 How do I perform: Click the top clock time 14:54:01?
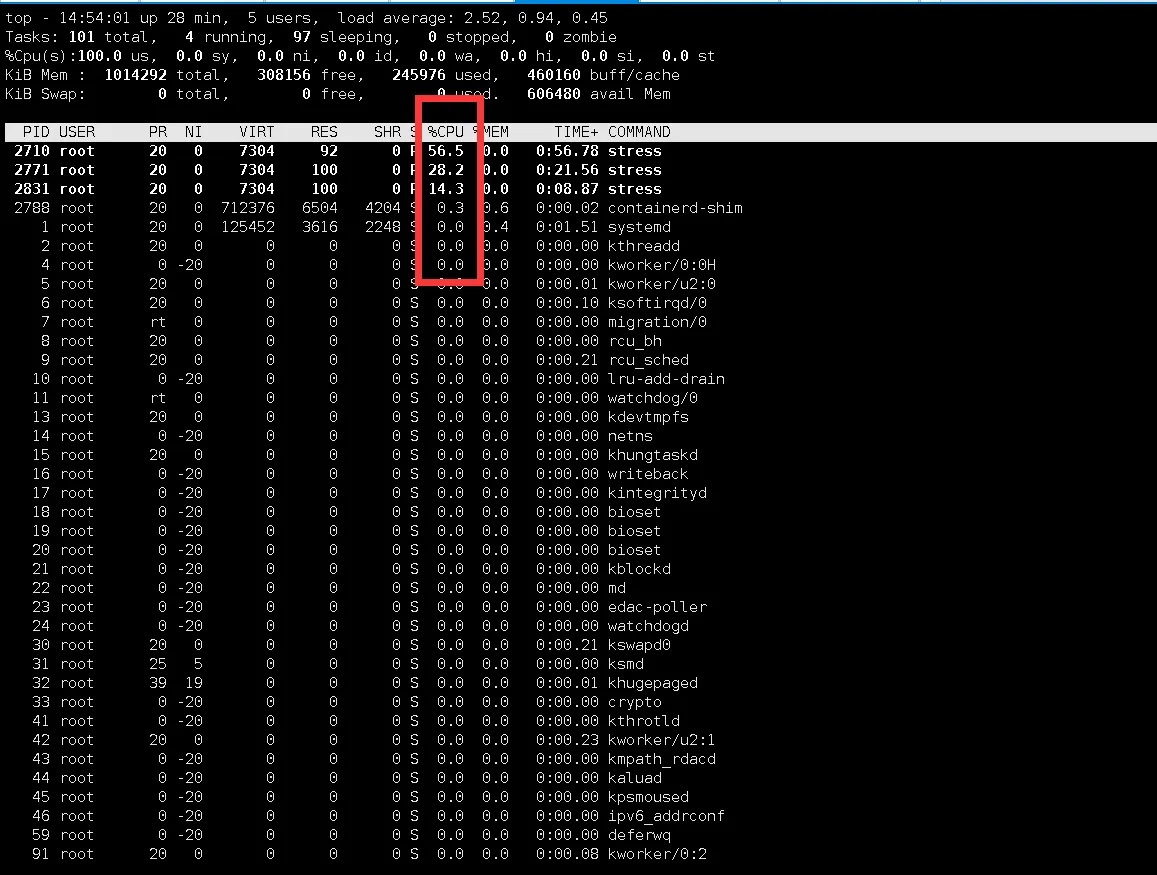point(94,18)
